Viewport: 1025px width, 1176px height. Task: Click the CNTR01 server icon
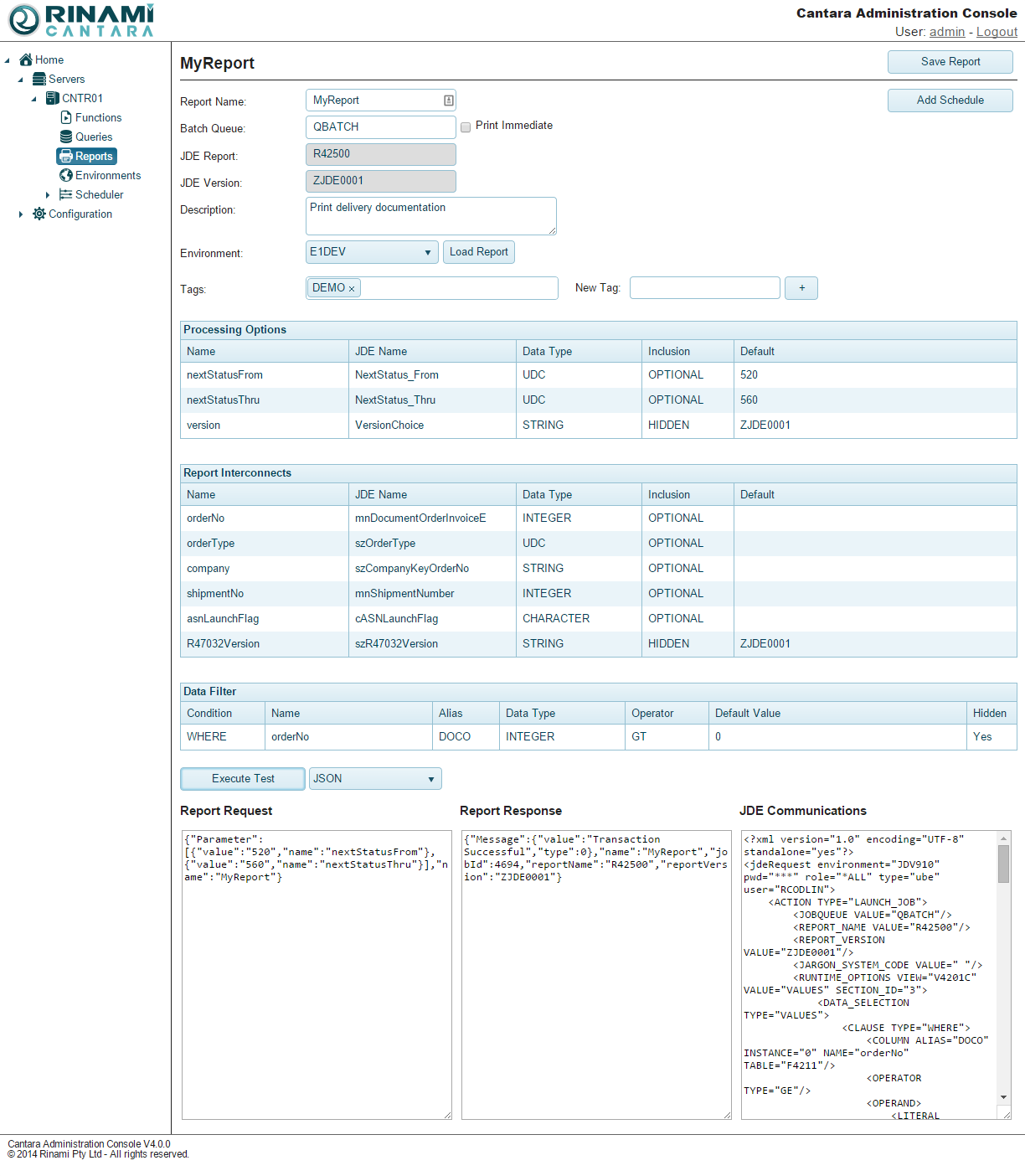point(53,98)
